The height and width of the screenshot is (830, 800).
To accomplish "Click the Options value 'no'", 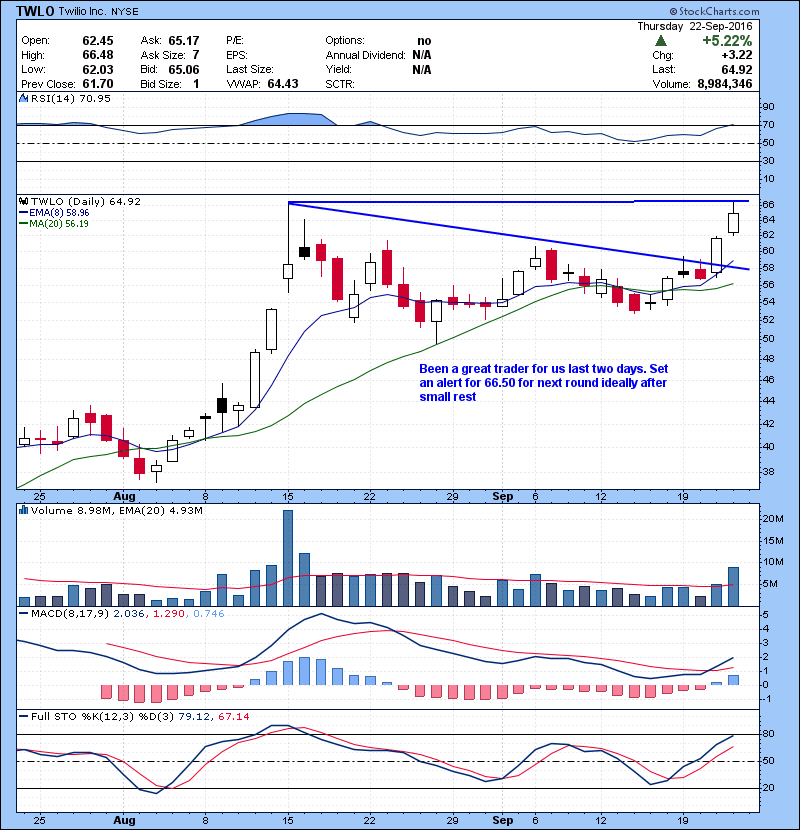I will 424,41.
